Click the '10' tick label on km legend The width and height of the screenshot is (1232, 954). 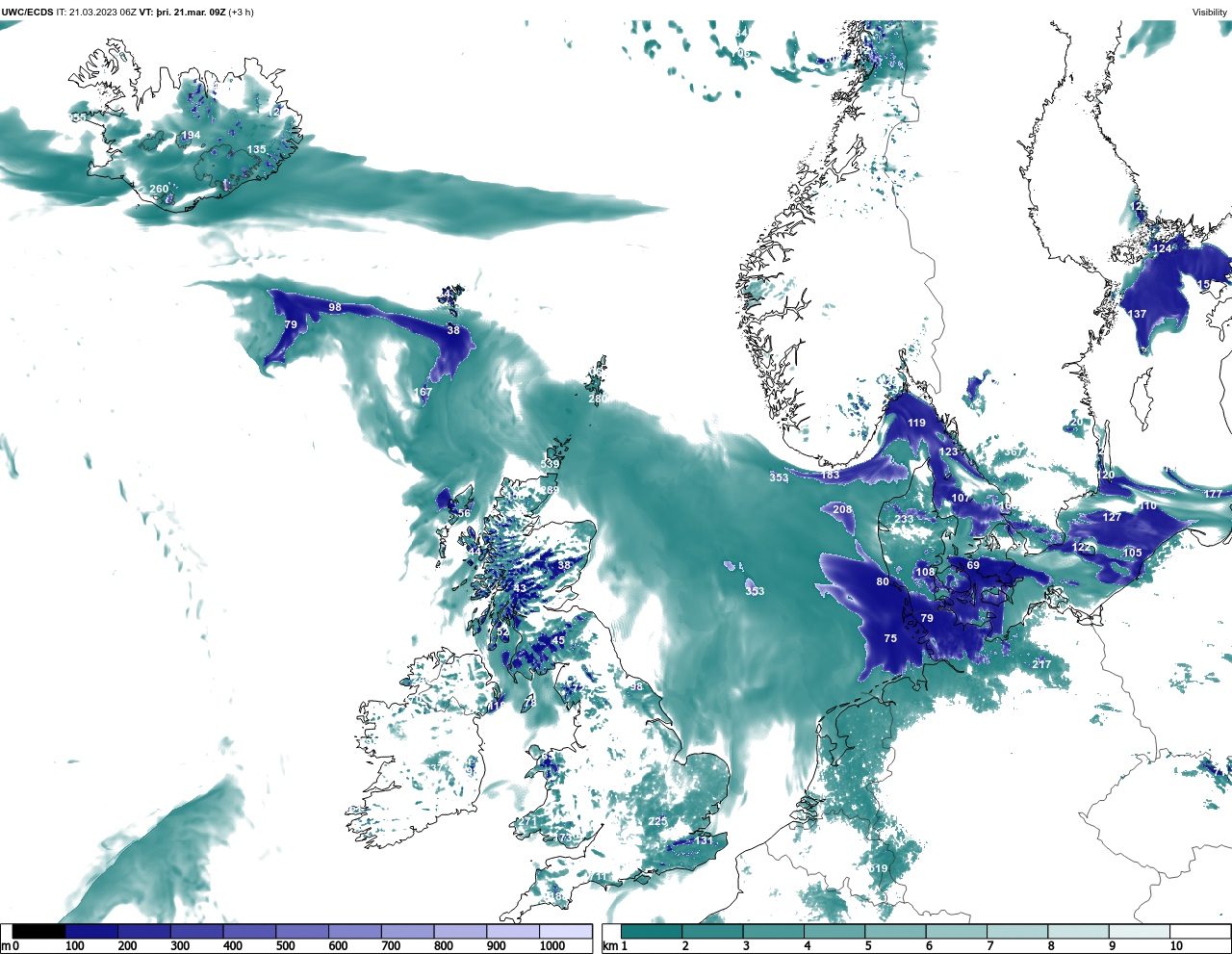click(x=1176, y=946)
